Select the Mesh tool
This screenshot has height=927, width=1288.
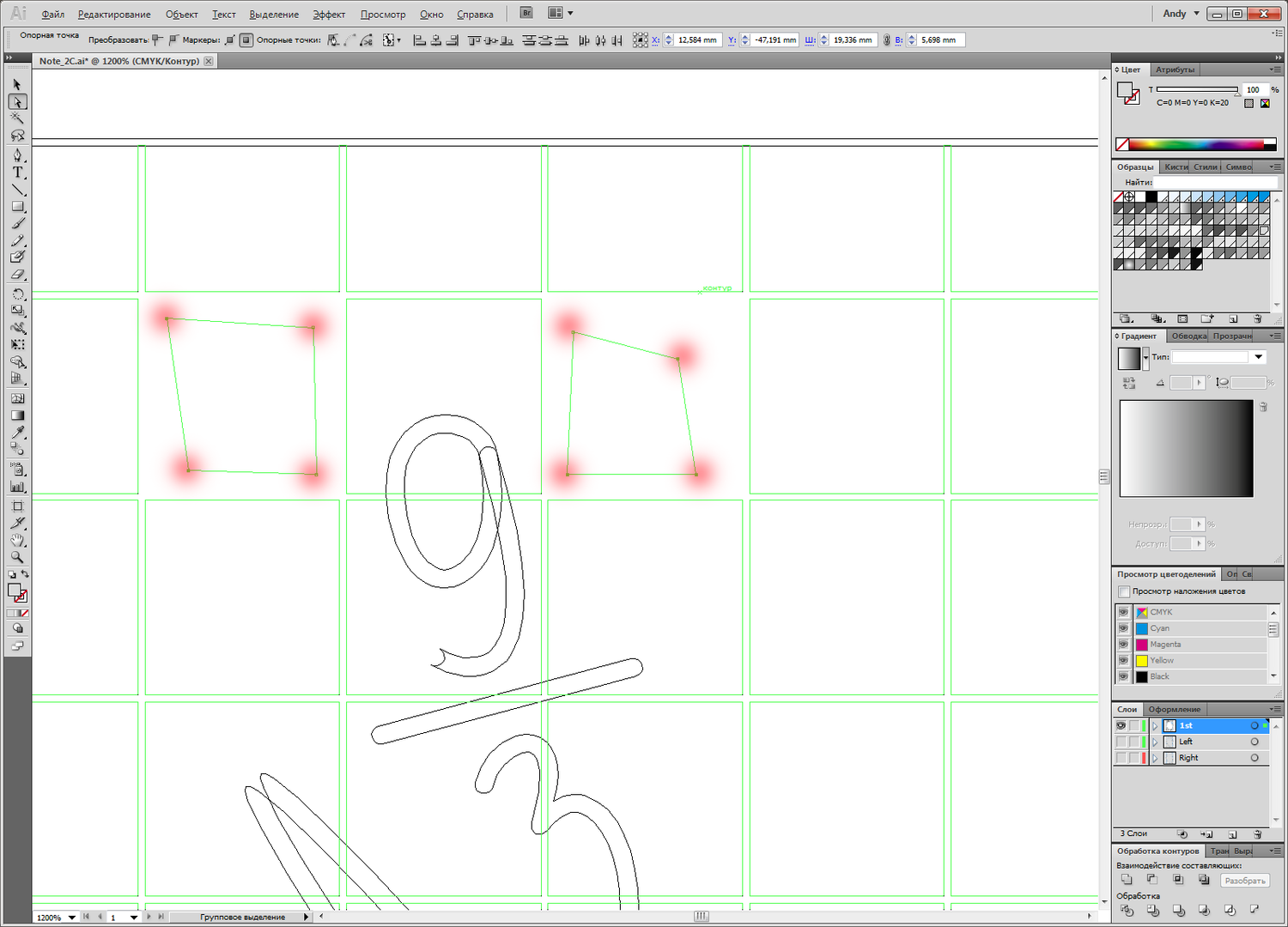(x=17, y=399)
